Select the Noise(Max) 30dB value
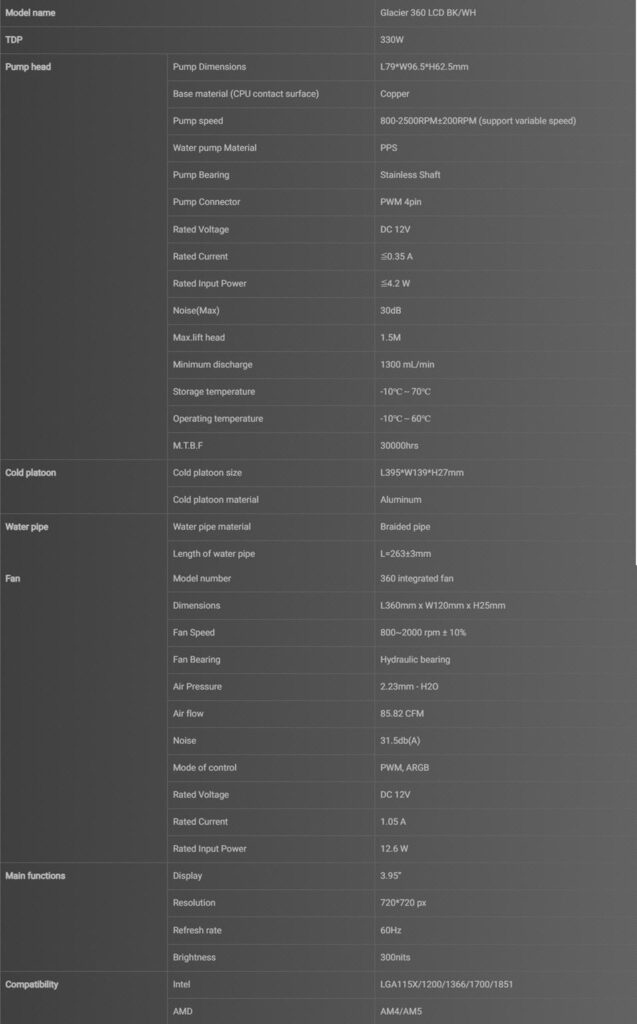This screenshot has height=1024, width=637. pos(391,310)
